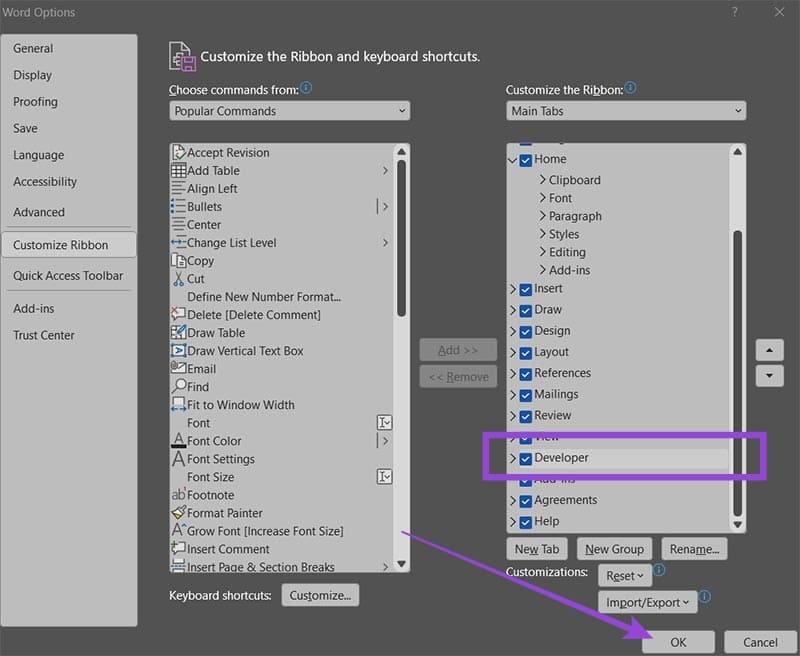Expand the Styles group
Screen dimensions: 800x656
tap(543, 234)
